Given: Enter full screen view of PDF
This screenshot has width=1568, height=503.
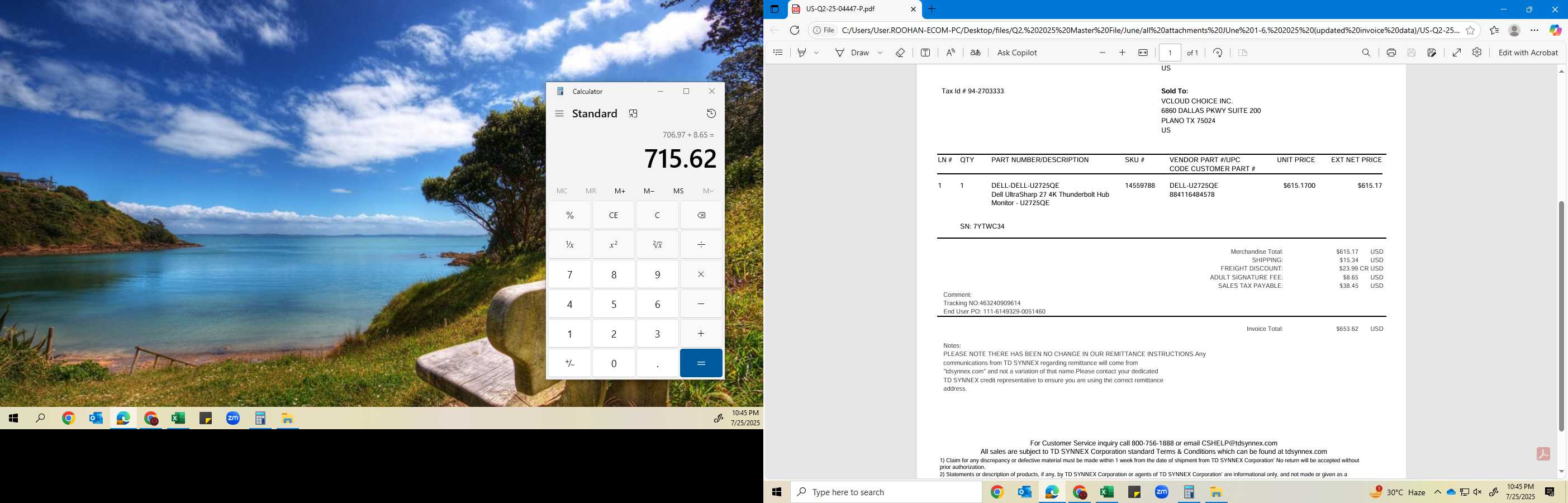Looking at the screenshot, I should (x=1457, y=53).
